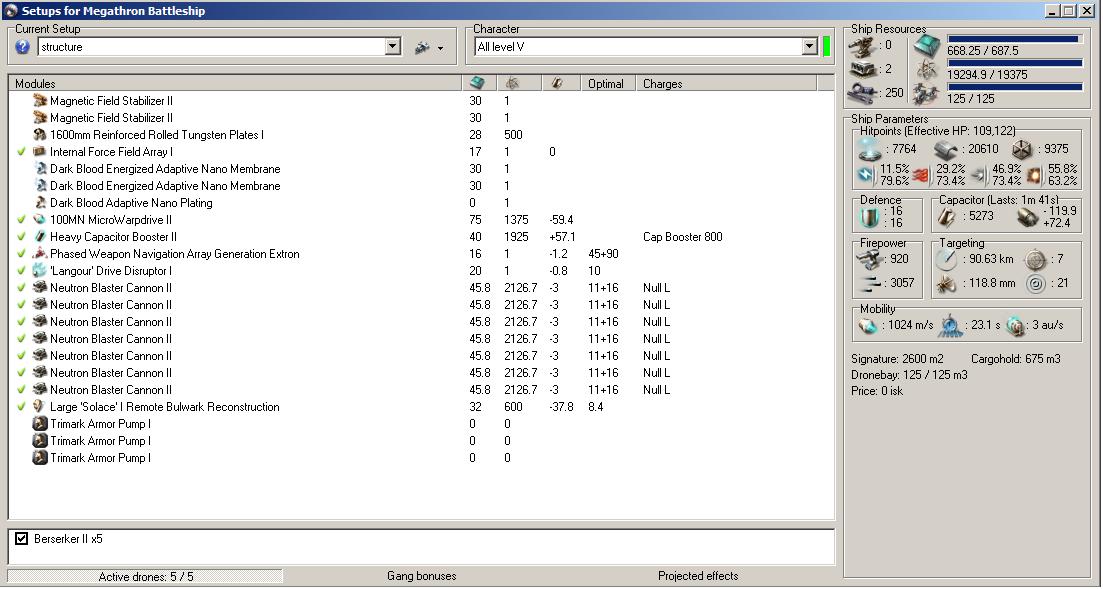Open the Projected effects tab

point(698,576)
